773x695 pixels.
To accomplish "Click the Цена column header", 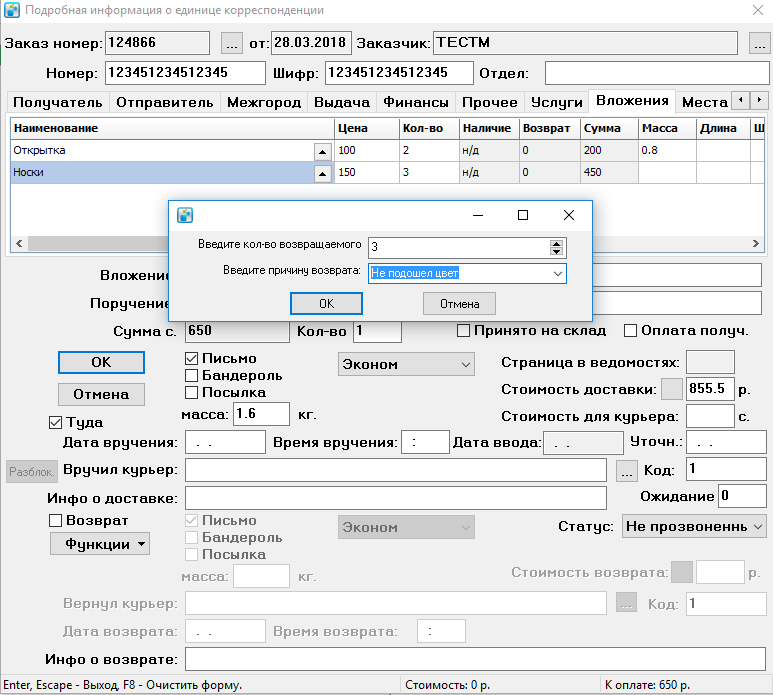I will 367,129.
